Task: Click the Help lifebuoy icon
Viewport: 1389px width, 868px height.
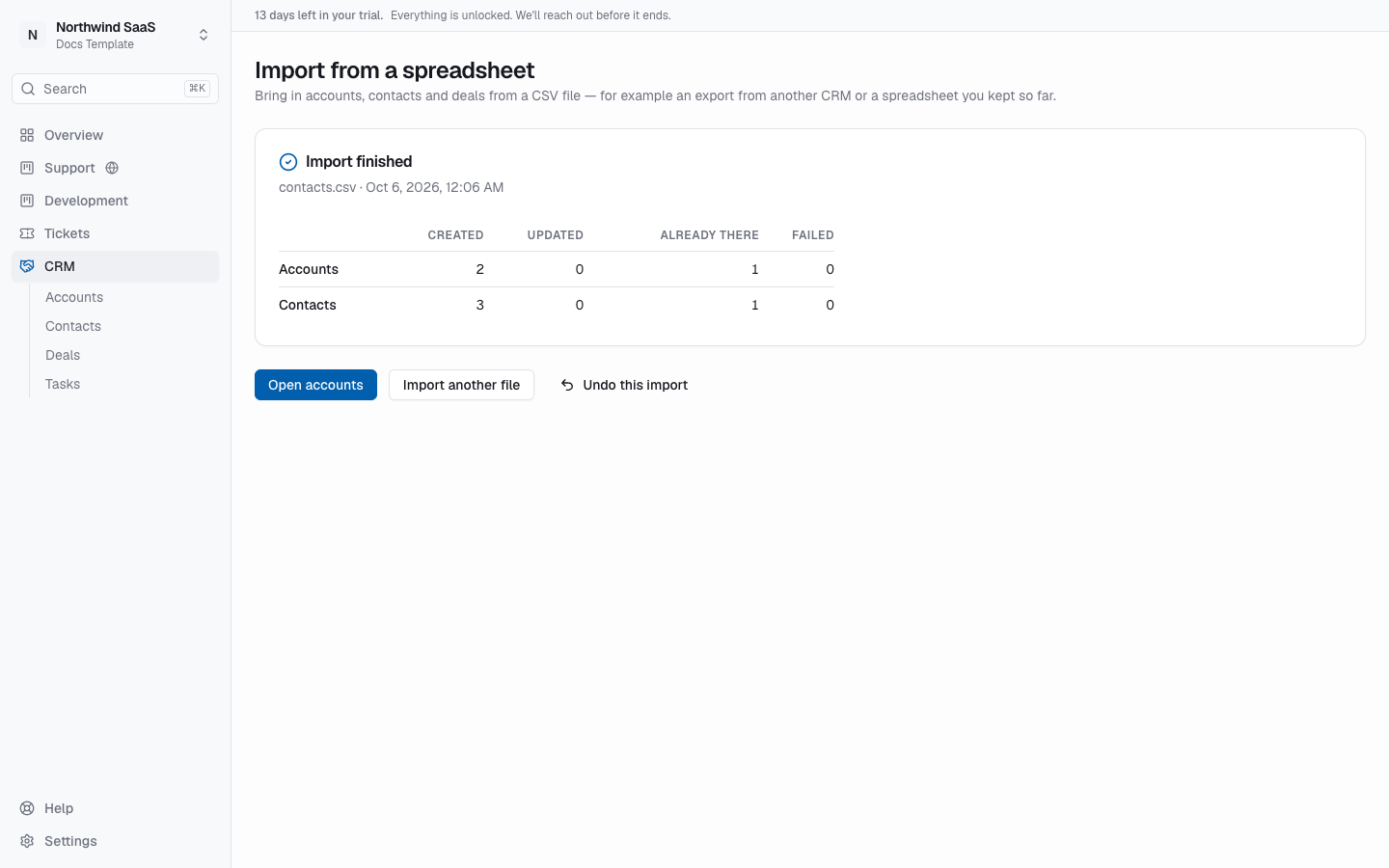Action: [27, 808]
